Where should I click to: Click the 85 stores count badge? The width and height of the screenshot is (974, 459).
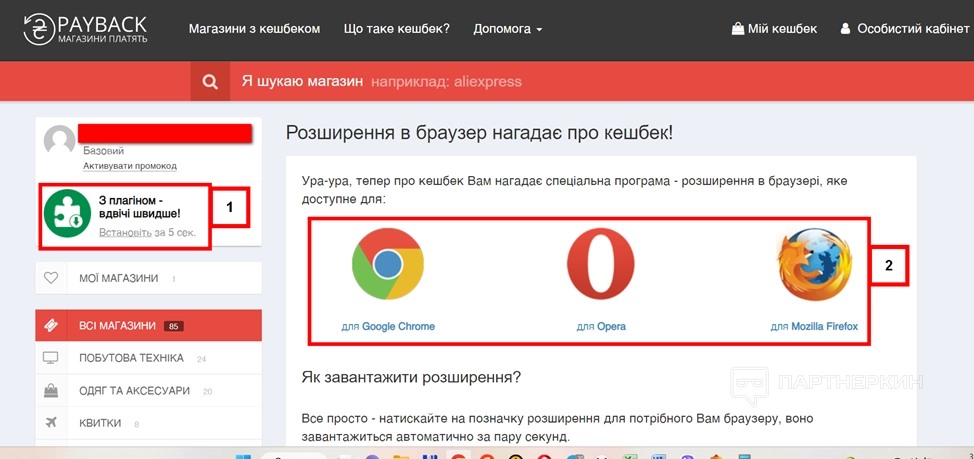174,326
